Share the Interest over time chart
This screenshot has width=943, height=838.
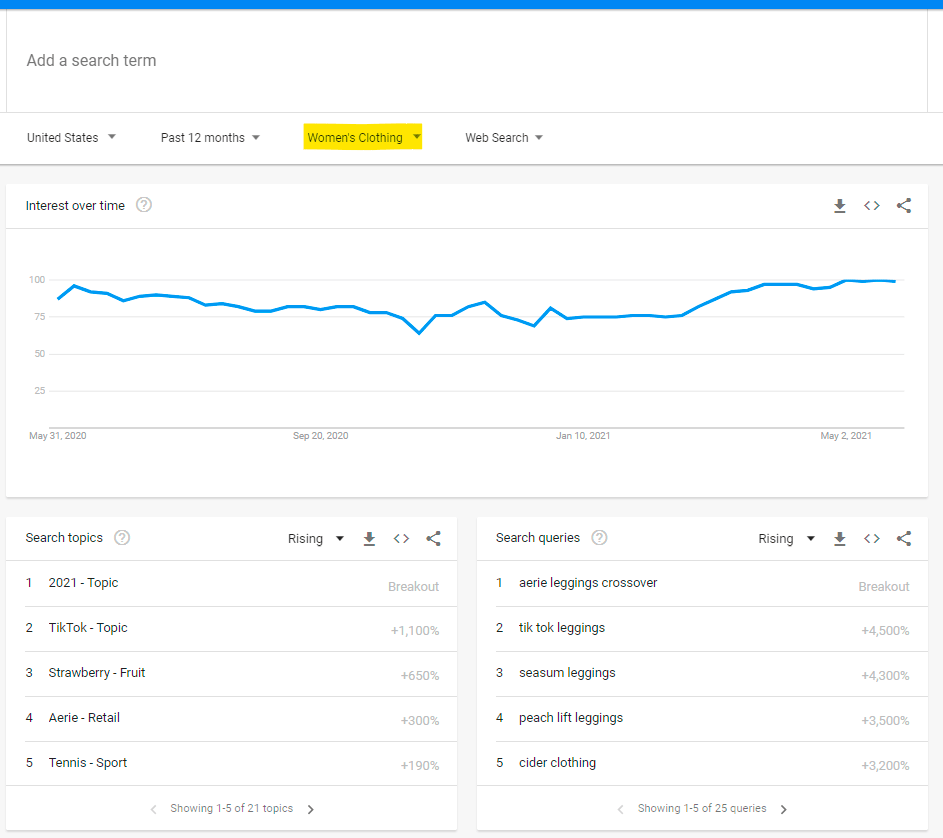click(904, 206)
